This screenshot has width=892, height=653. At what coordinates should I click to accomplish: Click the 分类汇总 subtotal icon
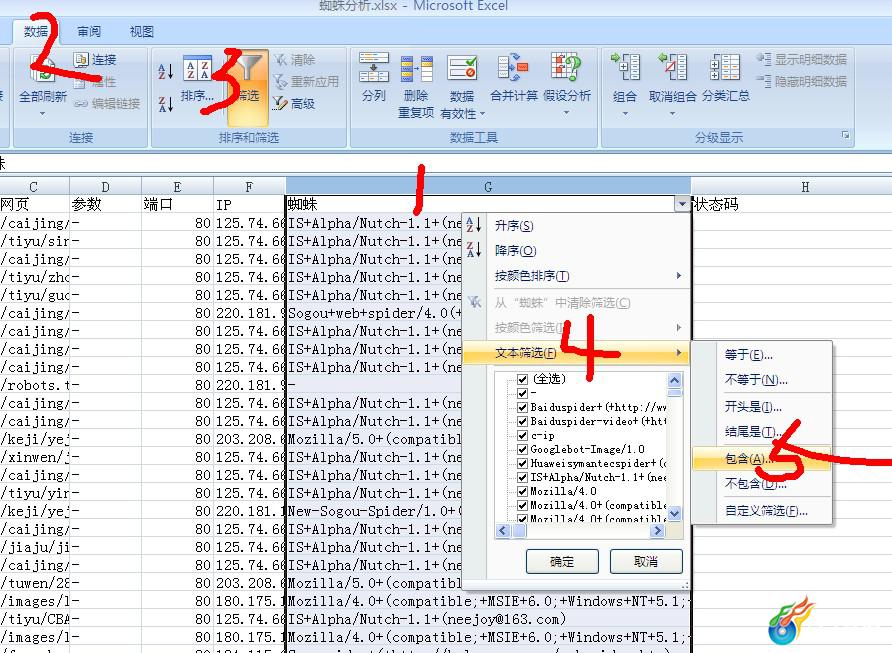pyautogui.click(x=725, y=67)
